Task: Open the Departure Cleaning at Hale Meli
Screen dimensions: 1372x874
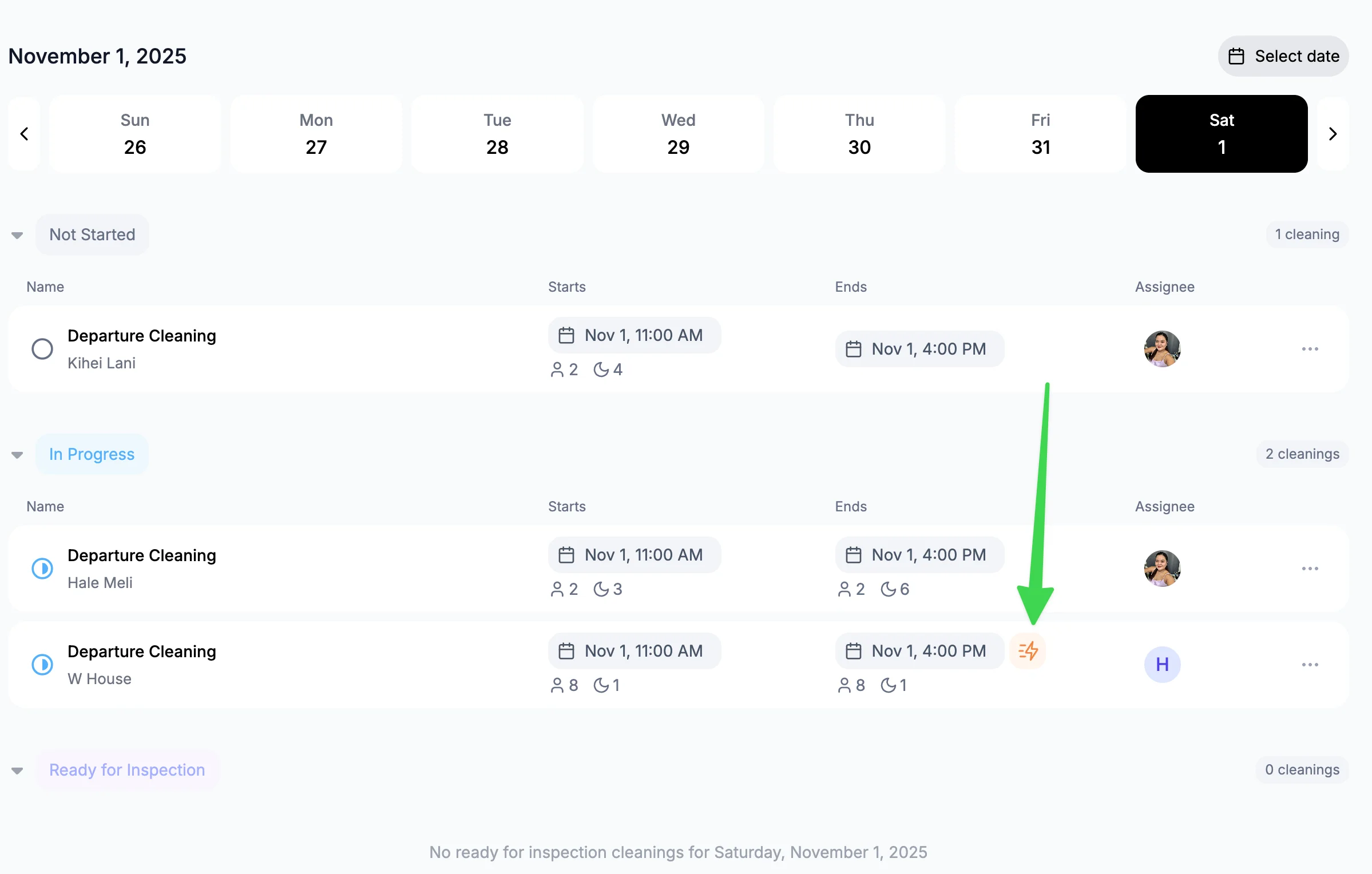Action: tap(142, 555)
